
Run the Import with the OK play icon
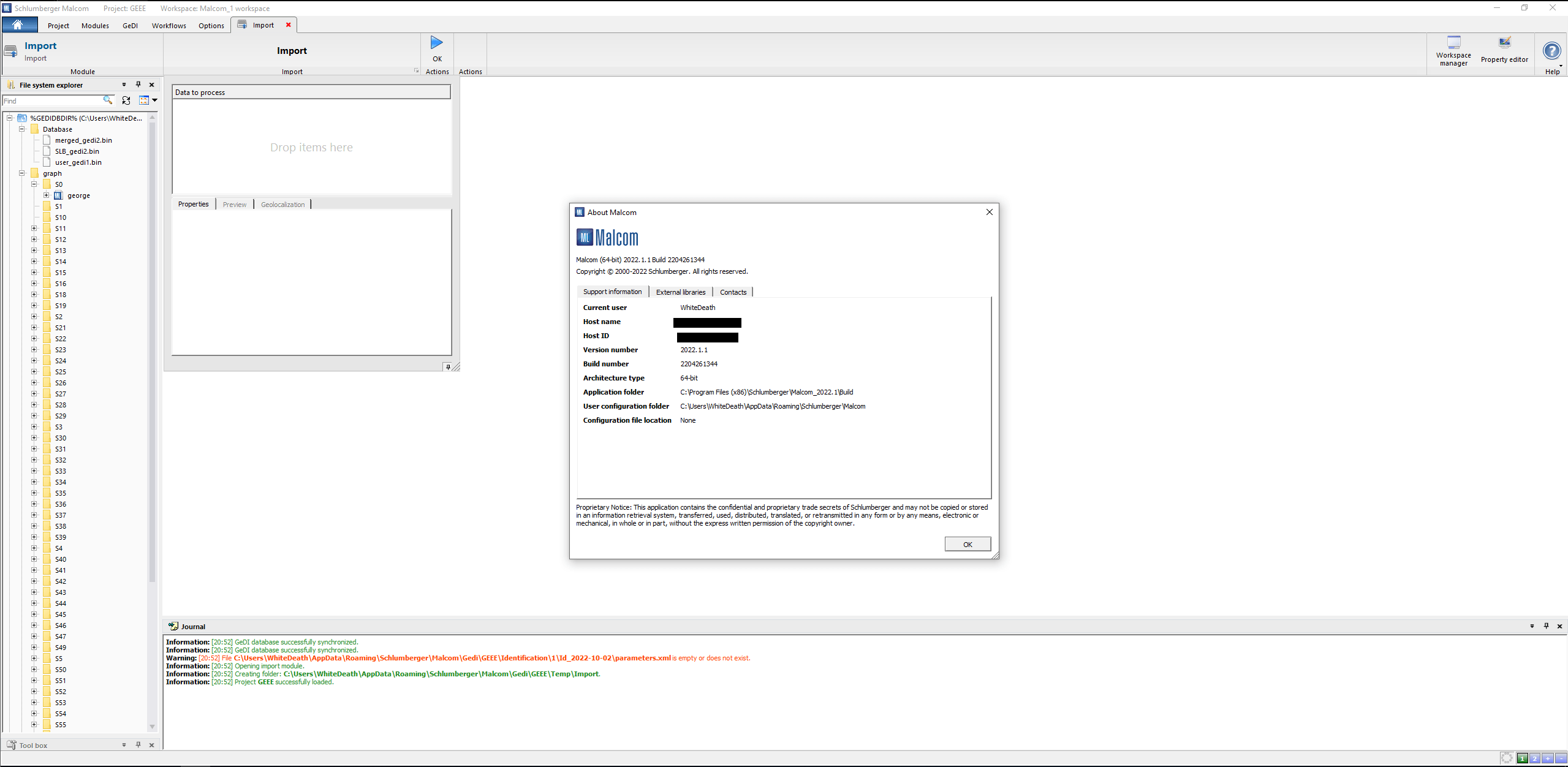(436, 42)
